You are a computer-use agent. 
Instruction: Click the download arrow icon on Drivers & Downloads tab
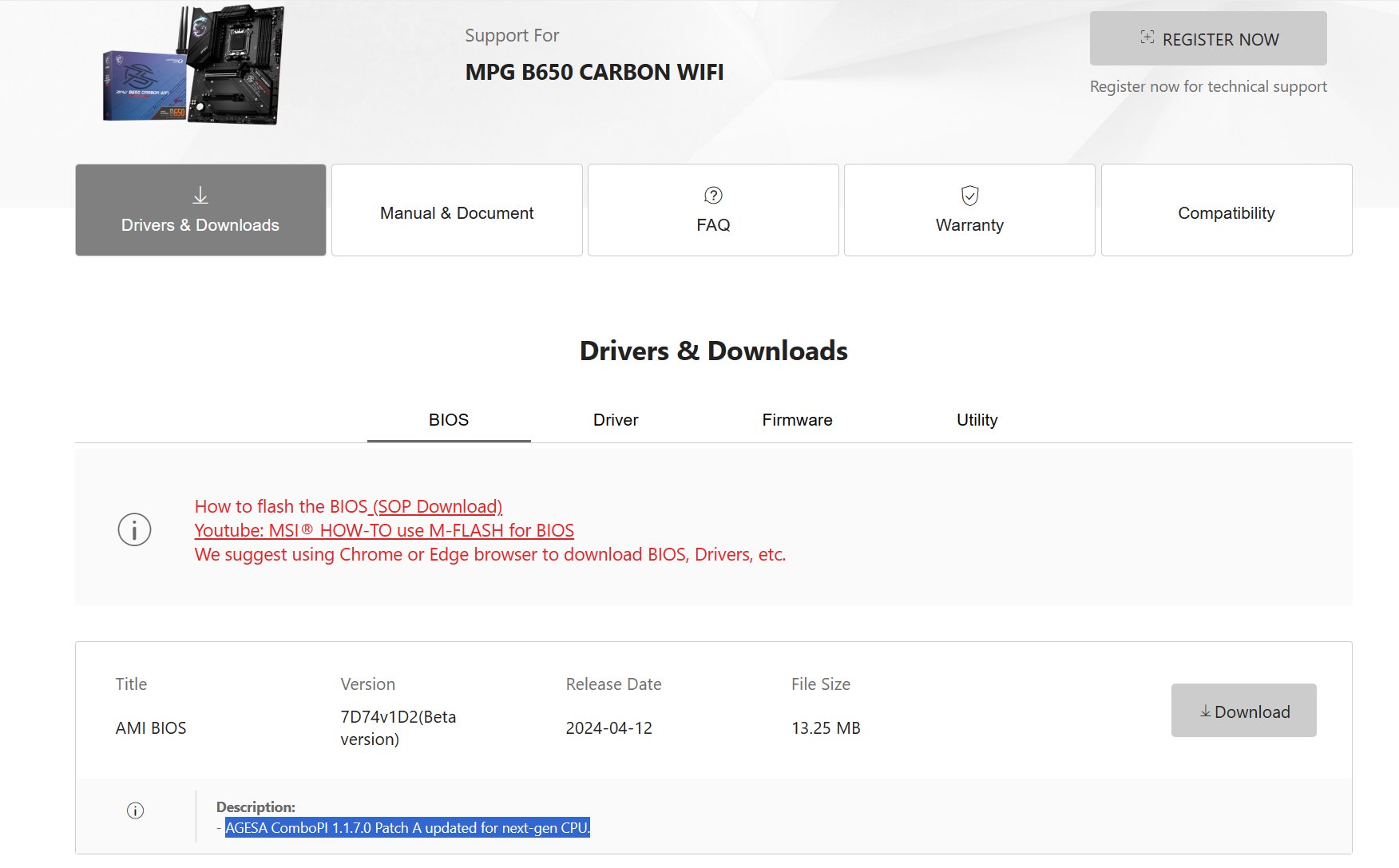(200, 195)
